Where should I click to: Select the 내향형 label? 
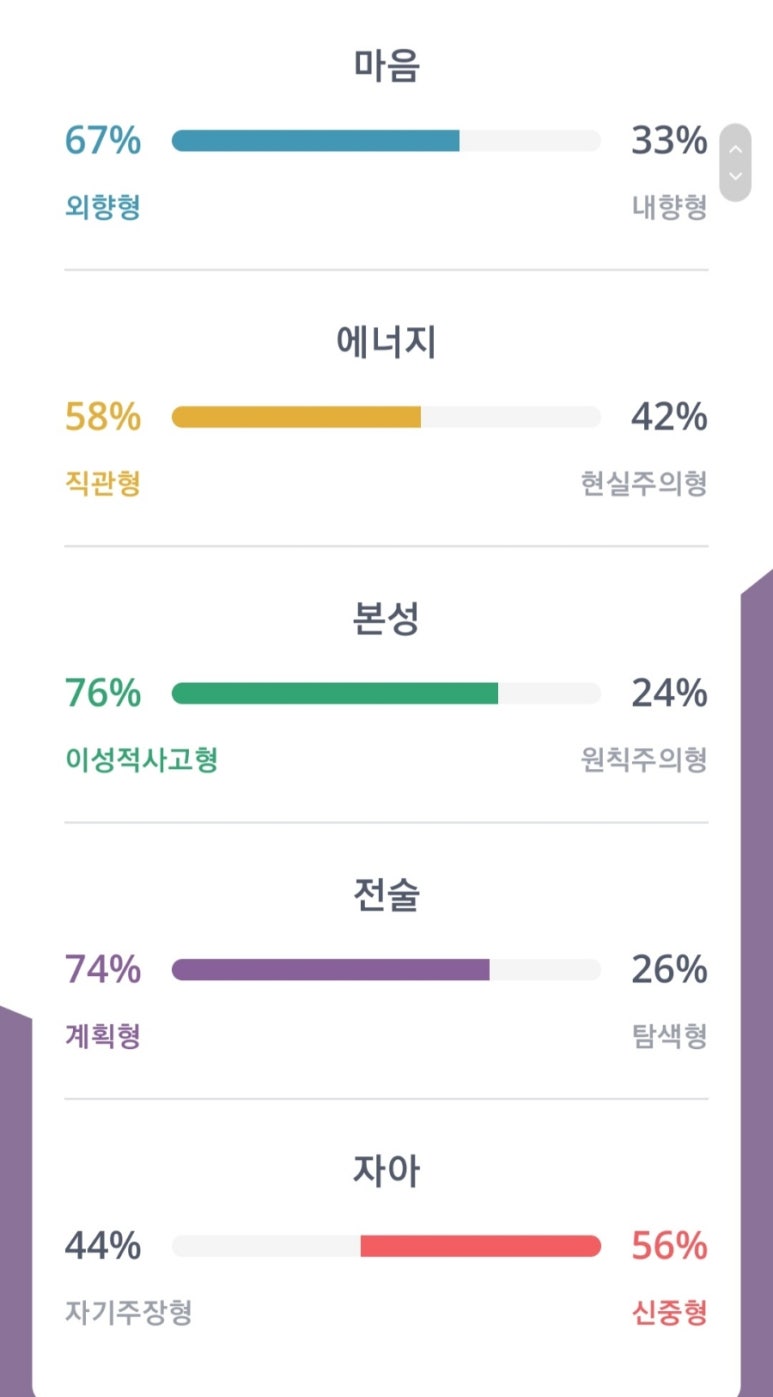(669, 207)
